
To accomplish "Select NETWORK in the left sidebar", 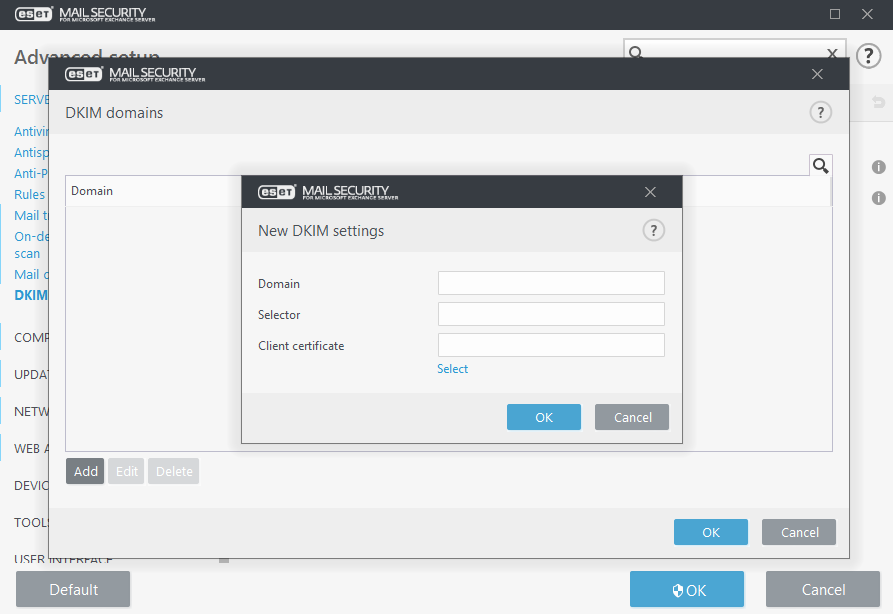I will [32, 411].
